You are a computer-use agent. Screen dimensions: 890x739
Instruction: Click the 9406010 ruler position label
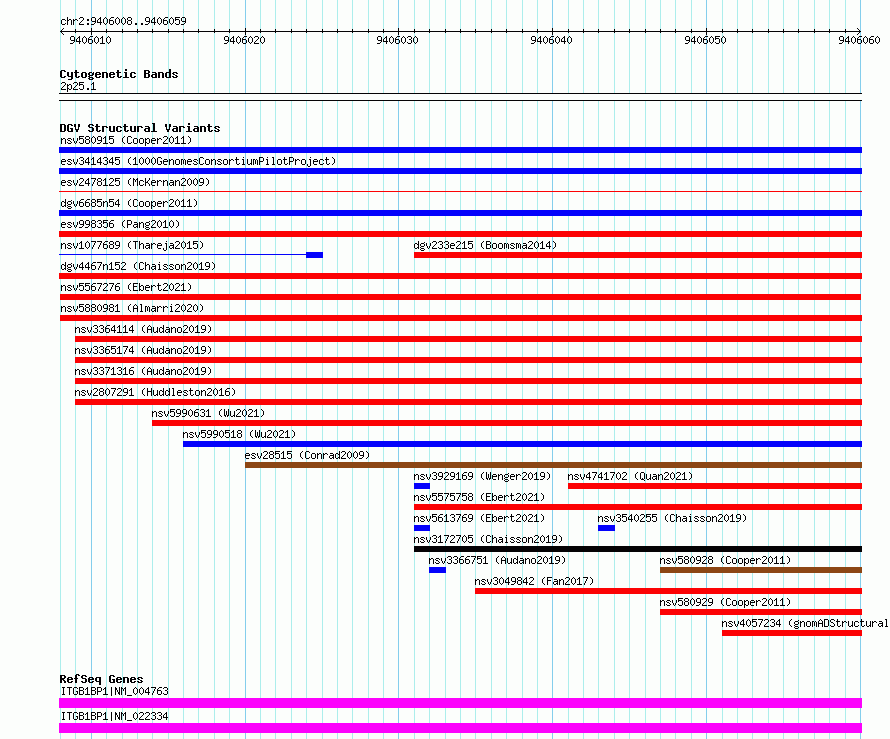90,40
